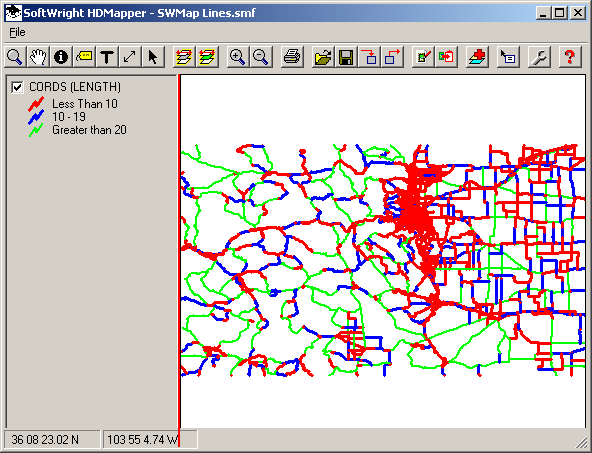Click the red Less Than 10 legend symbol
Screen dimensions: 592x453
[36, 104]
